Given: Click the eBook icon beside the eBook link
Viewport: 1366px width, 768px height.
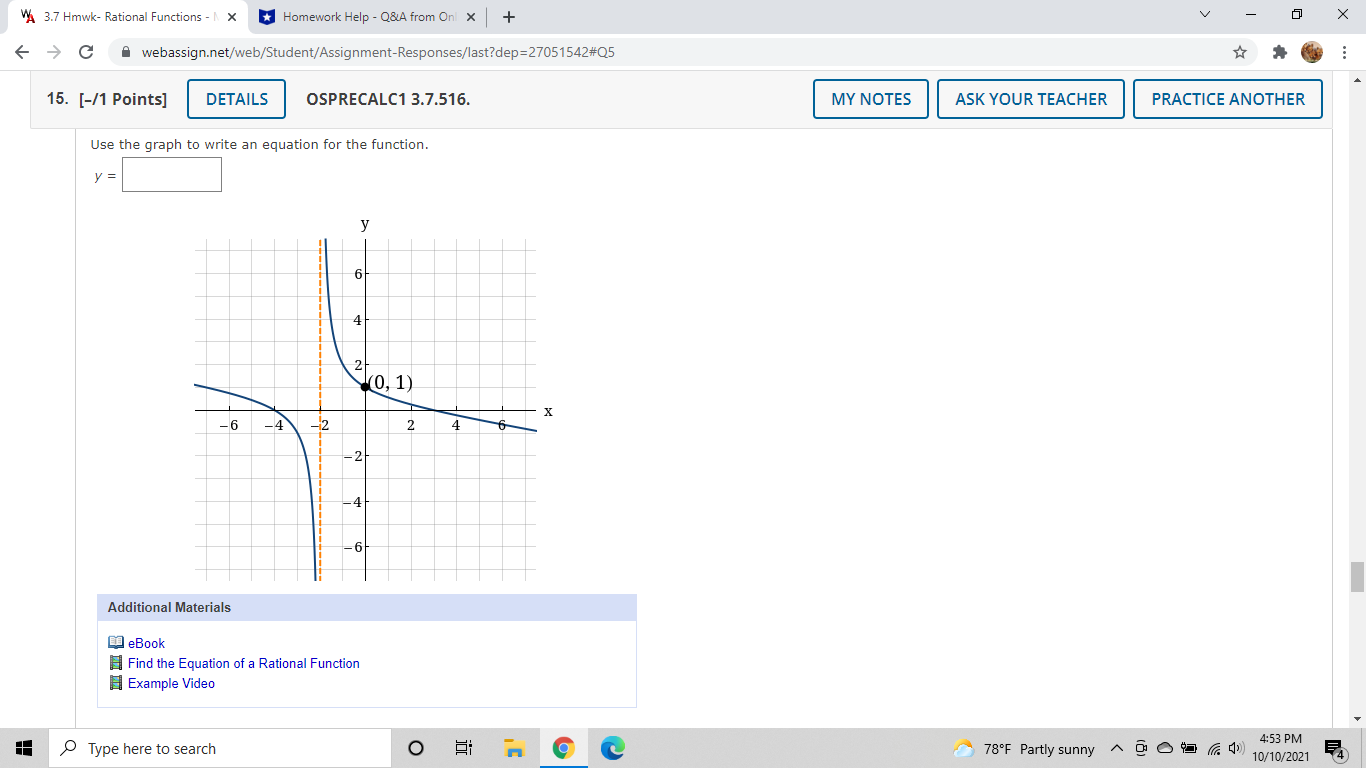Looking at the screenshot, I should click(114, 643).
